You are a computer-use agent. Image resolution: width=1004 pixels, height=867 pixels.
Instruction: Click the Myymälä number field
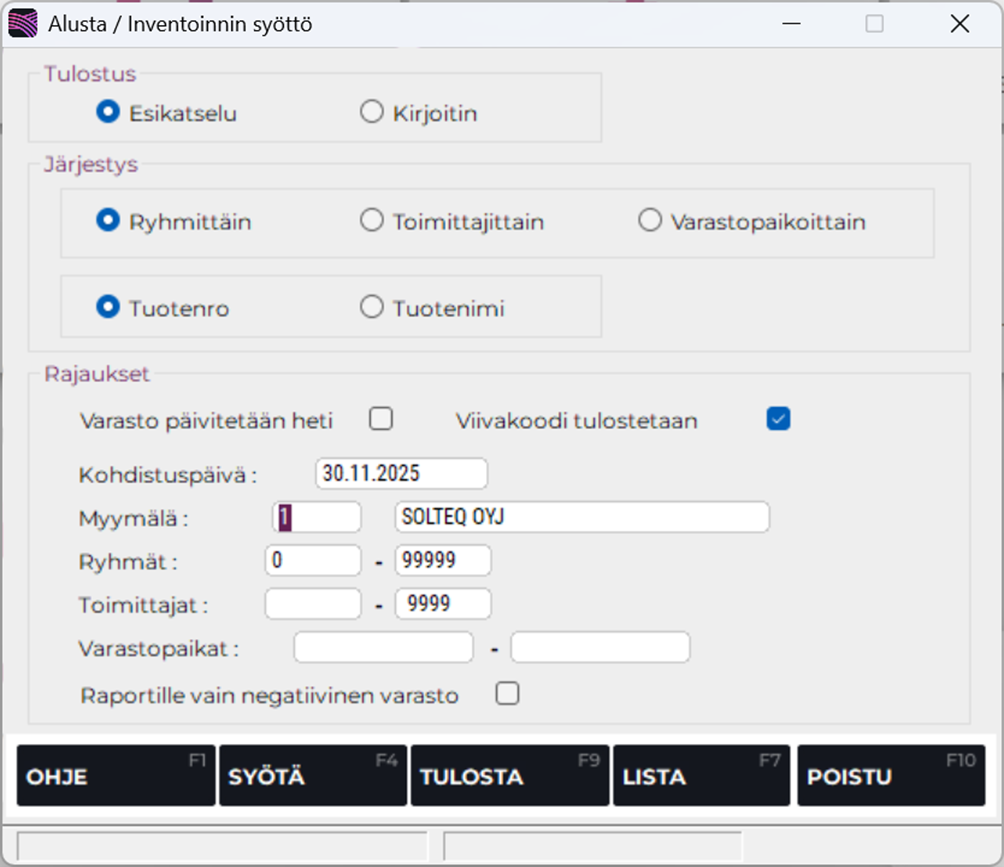(316, 517)
